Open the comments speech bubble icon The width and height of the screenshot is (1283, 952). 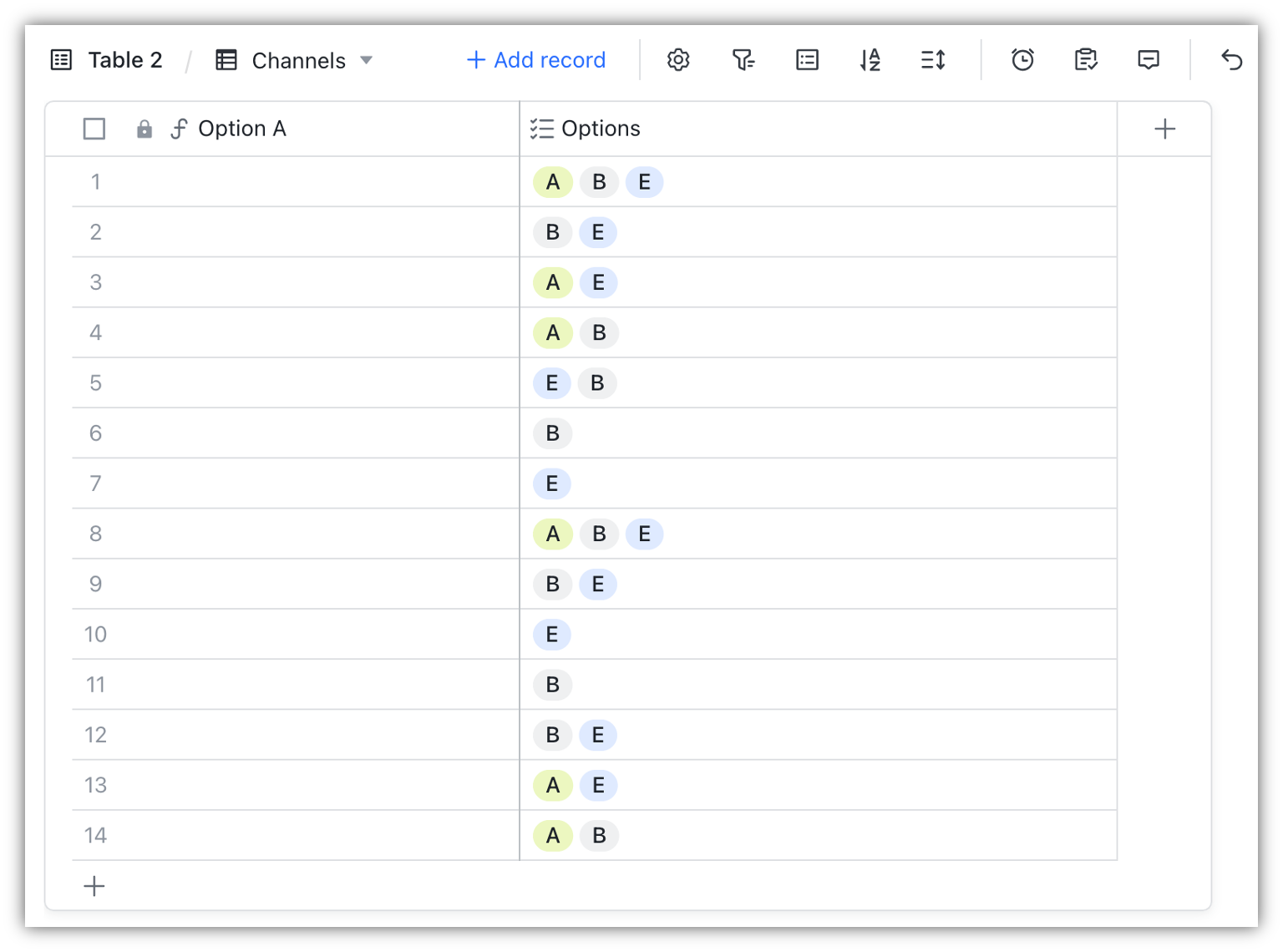point(1149,60)
